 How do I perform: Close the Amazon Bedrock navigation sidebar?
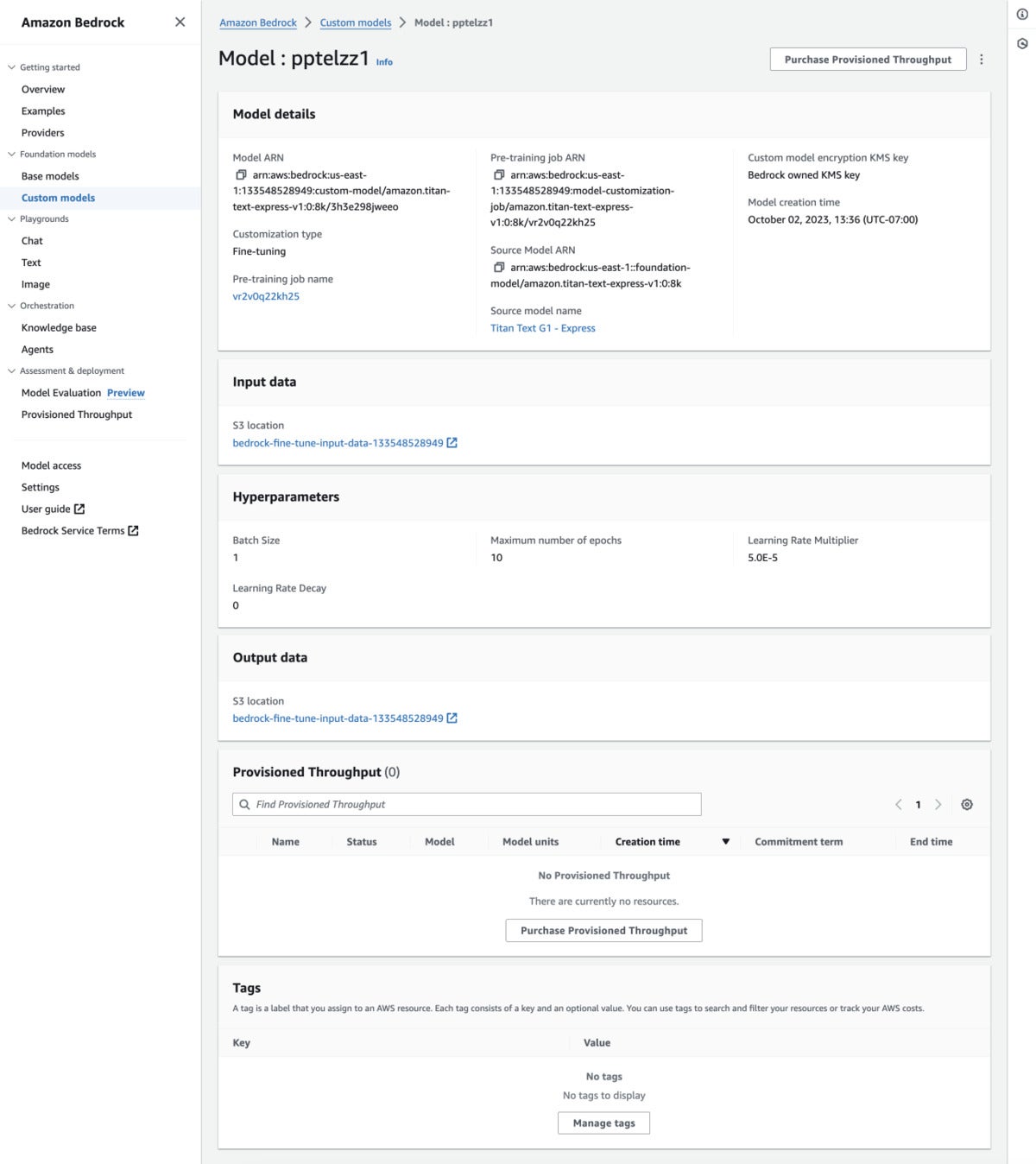pos(180,22)
